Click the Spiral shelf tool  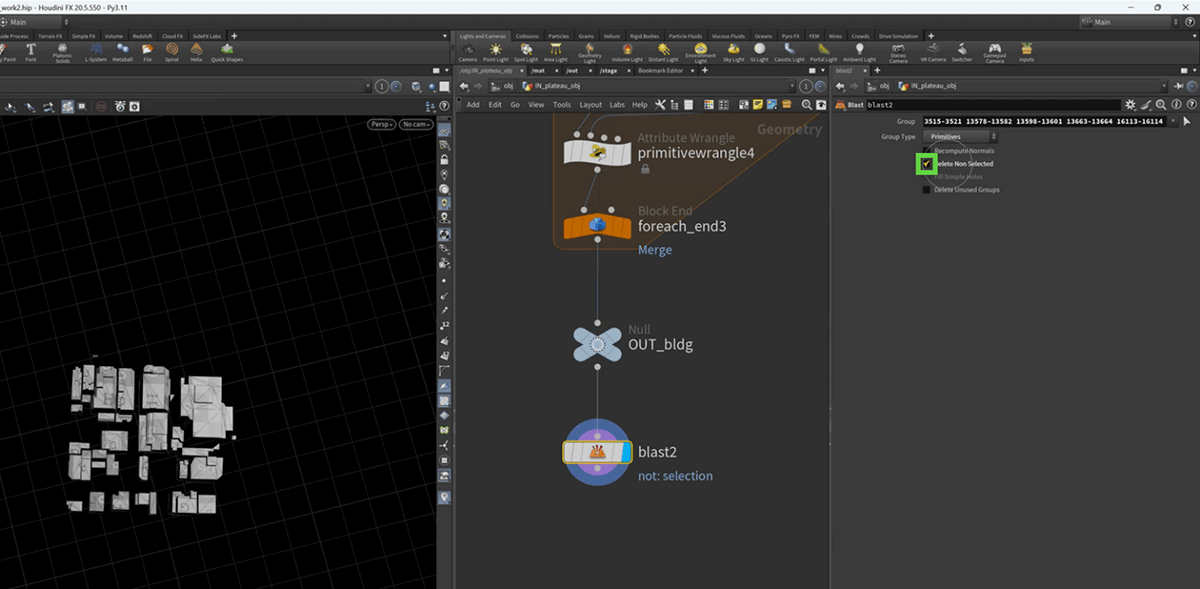point(172,50)
